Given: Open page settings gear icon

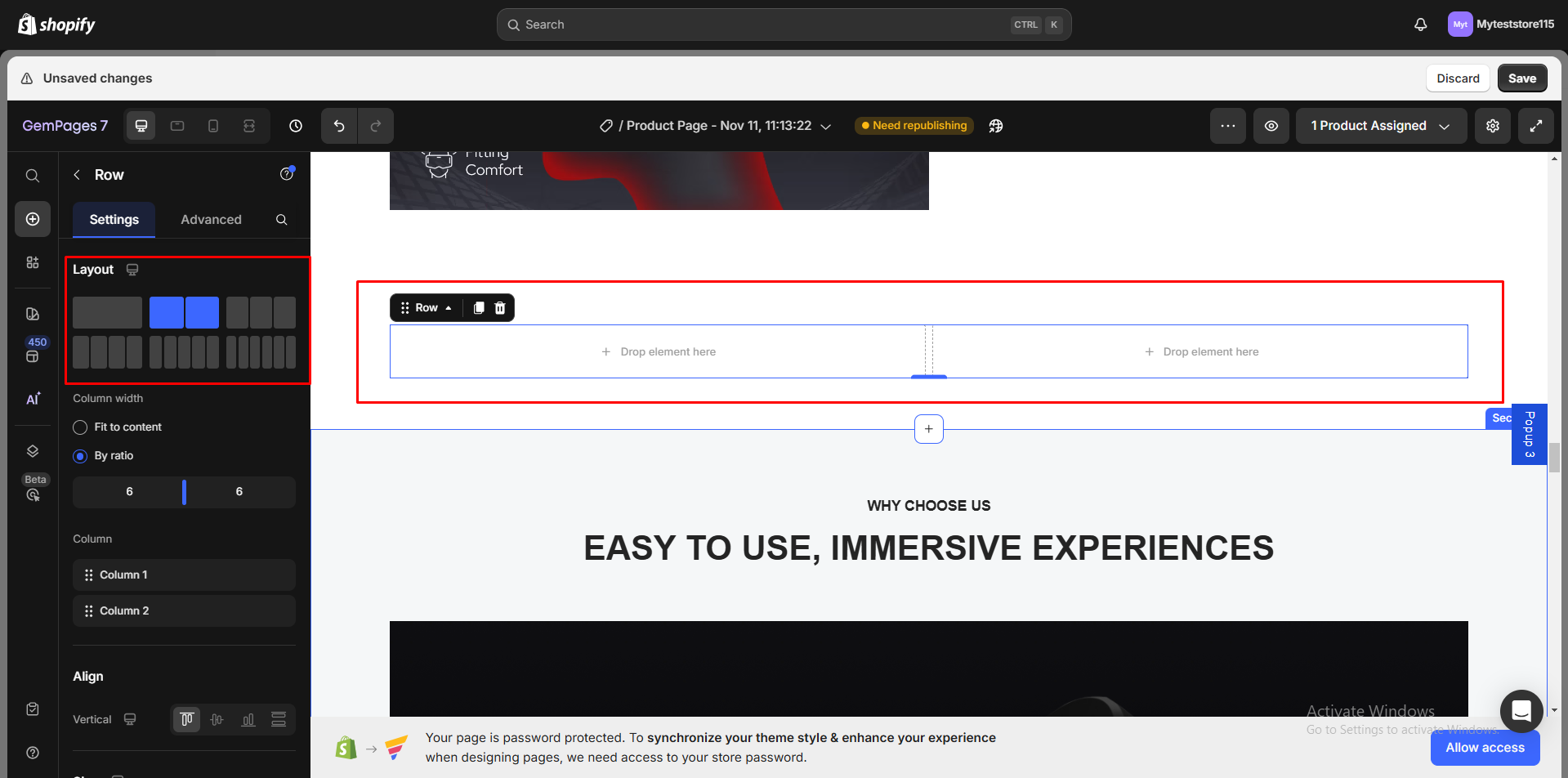Looking at the screenshot, I should (1493, 126).
